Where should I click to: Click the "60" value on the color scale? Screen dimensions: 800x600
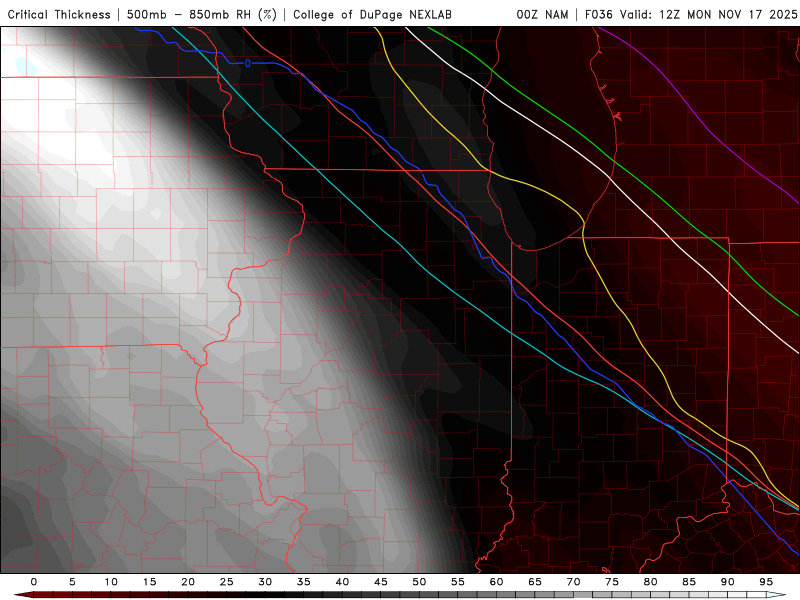496,582
